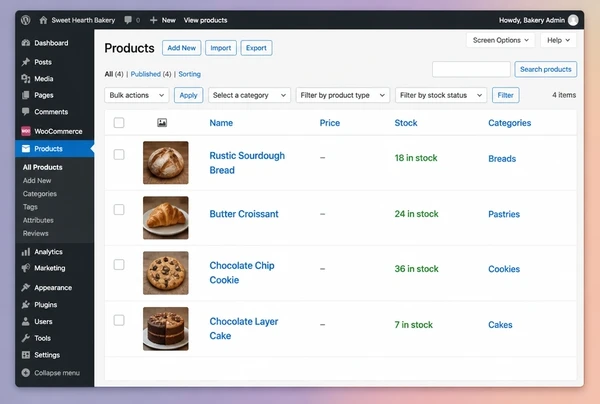Open the Rustic Sourdough Bread thumbnail
This screenshot has width=600, height=404.
pos(166,163)
